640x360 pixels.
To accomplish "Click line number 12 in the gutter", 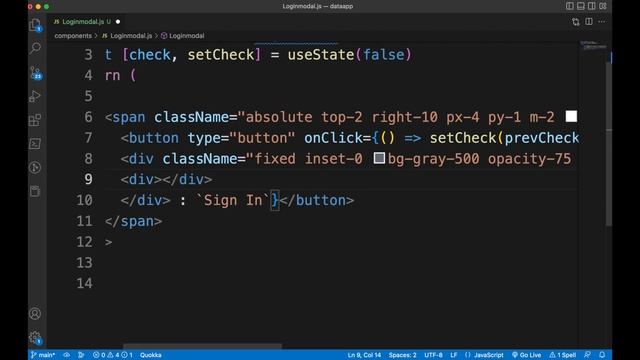I will (x=84, y=242).
